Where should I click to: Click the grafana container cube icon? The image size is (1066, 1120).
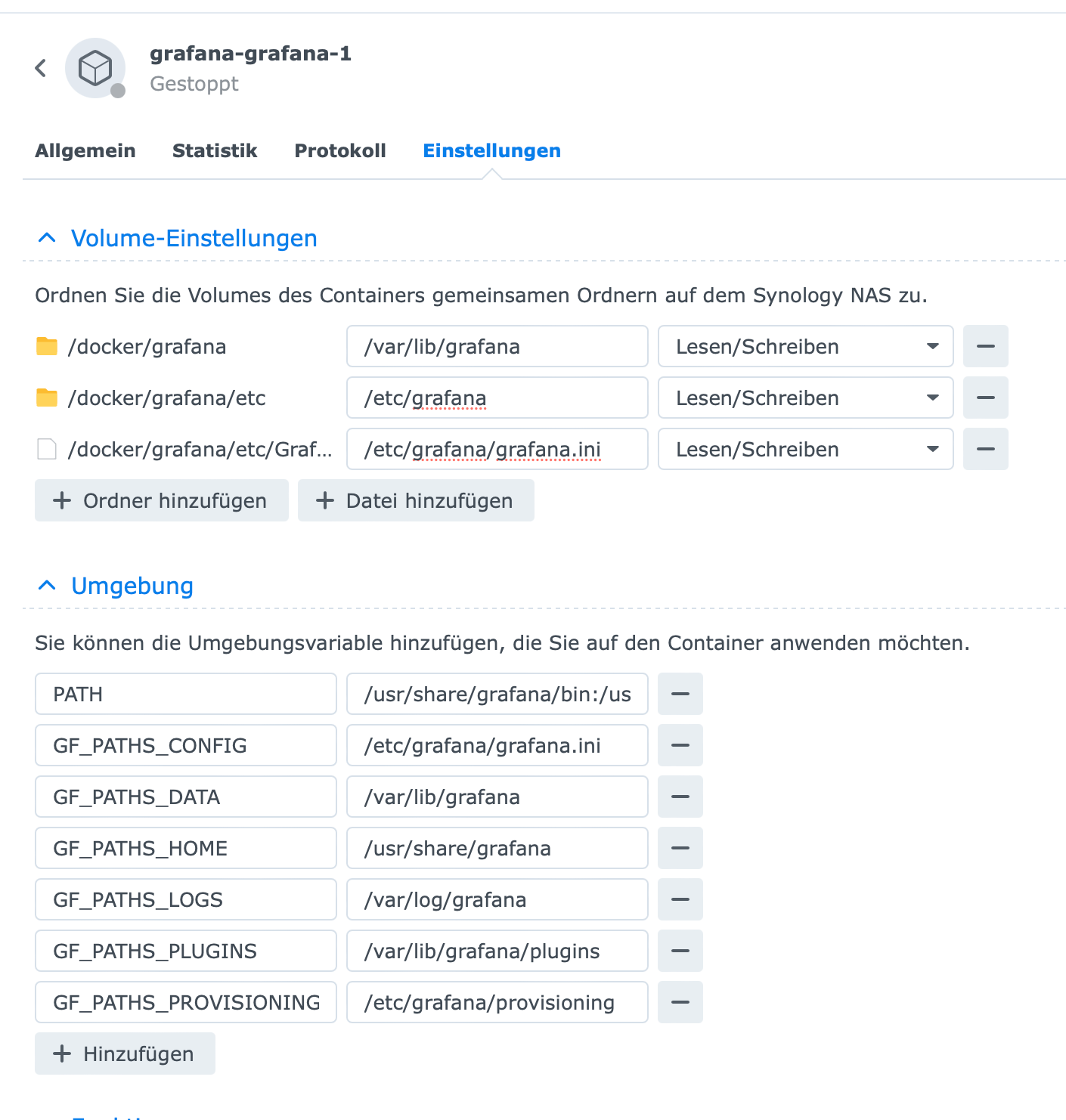95,68
